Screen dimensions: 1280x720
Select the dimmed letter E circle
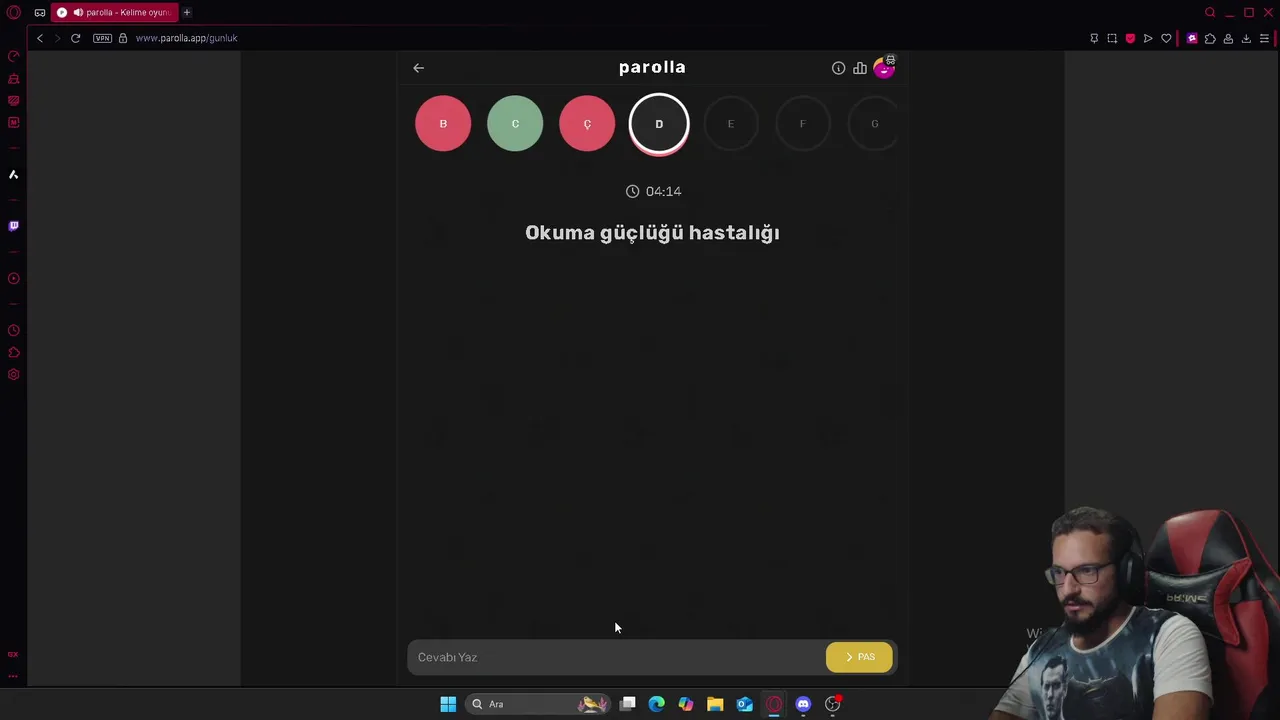731,124
